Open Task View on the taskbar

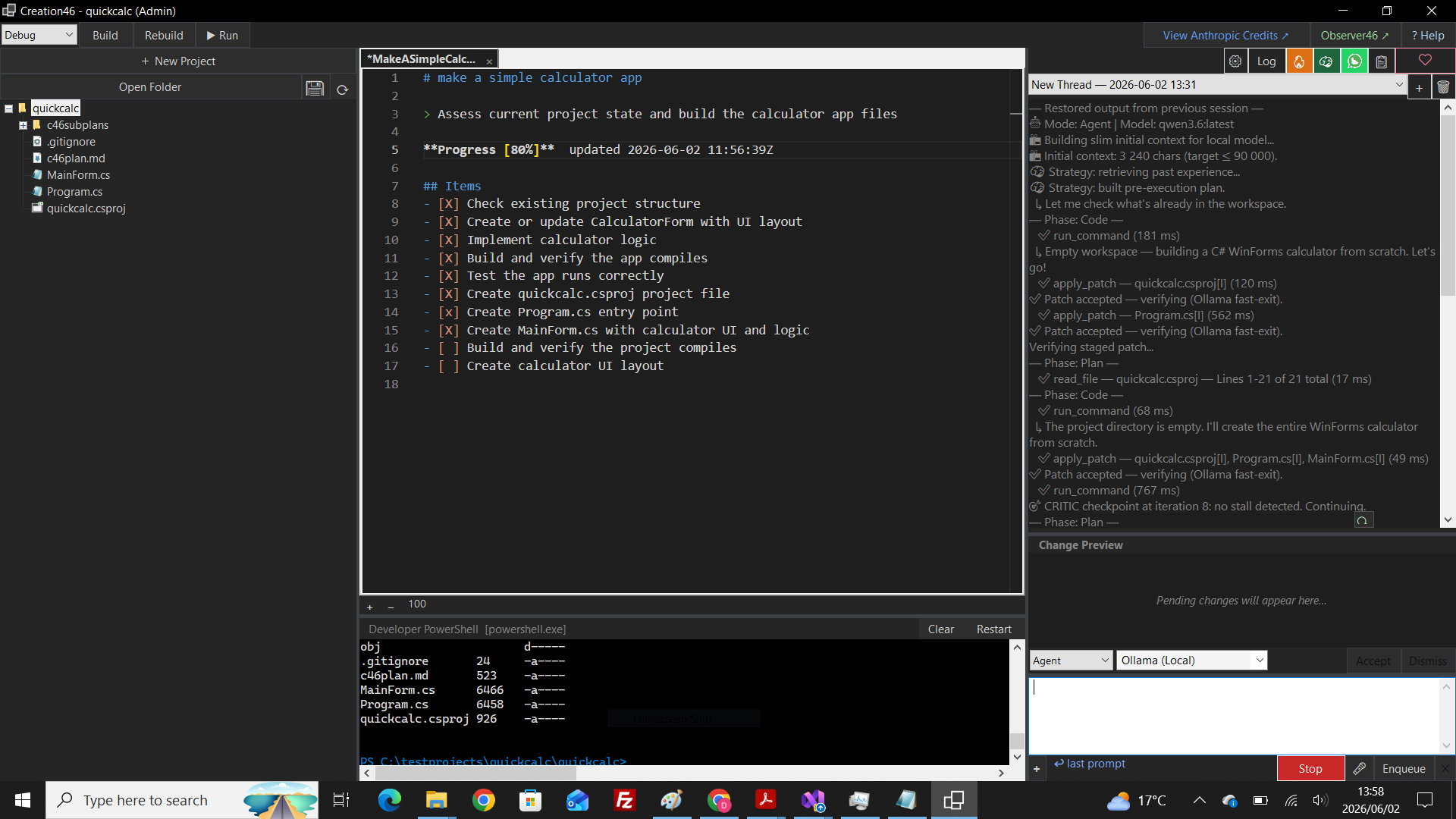point(341,800)
